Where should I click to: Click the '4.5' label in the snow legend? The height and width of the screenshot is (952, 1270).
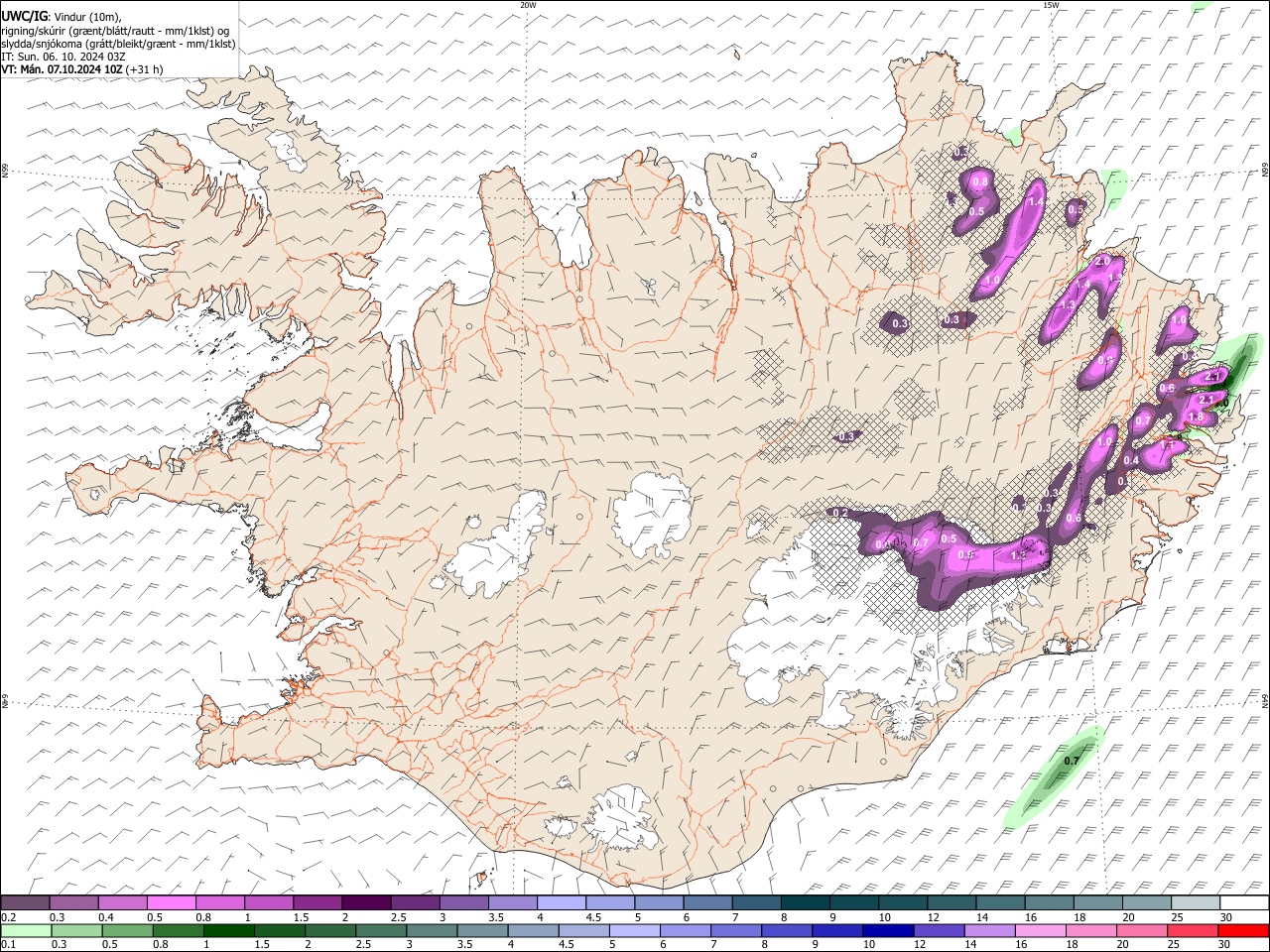coord(594,917)
